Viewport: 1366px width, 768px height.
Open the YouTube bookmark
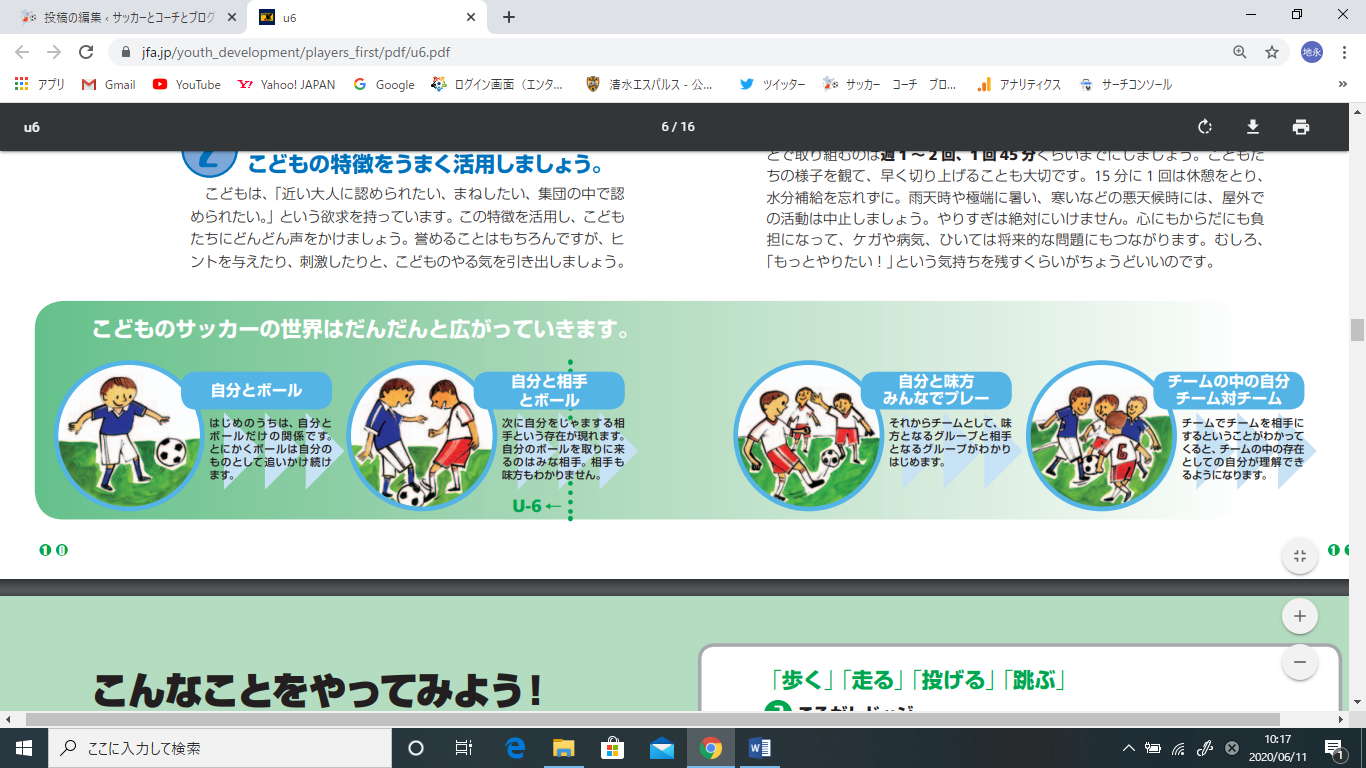(187, 85)
